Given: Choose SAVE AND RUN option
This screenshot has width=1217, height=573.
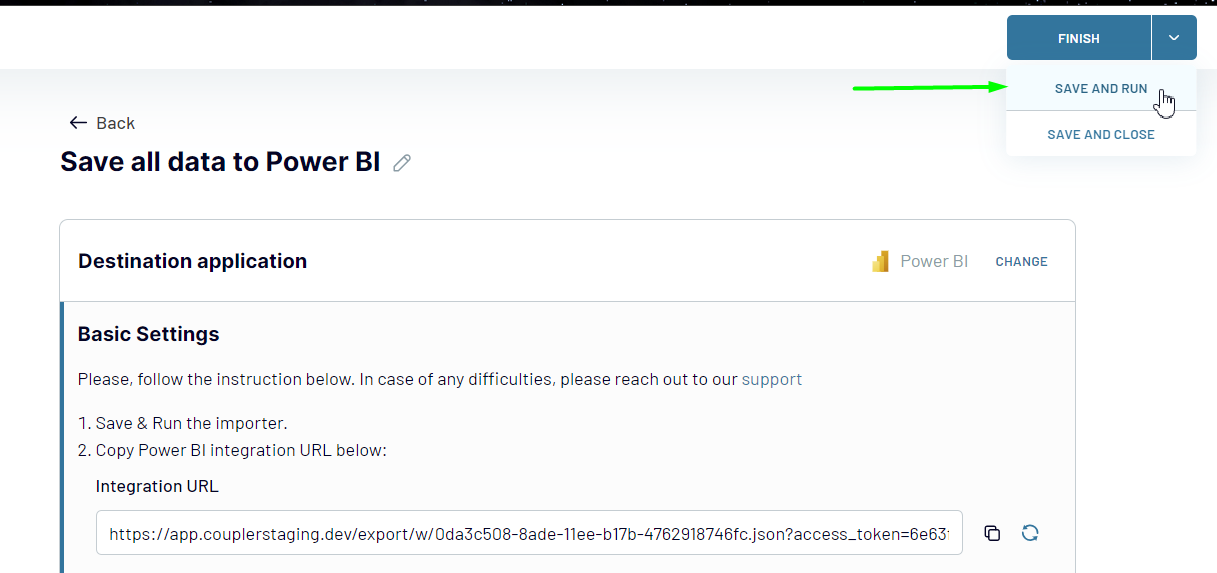Looking at the screenshot, I should point(1101,88).
